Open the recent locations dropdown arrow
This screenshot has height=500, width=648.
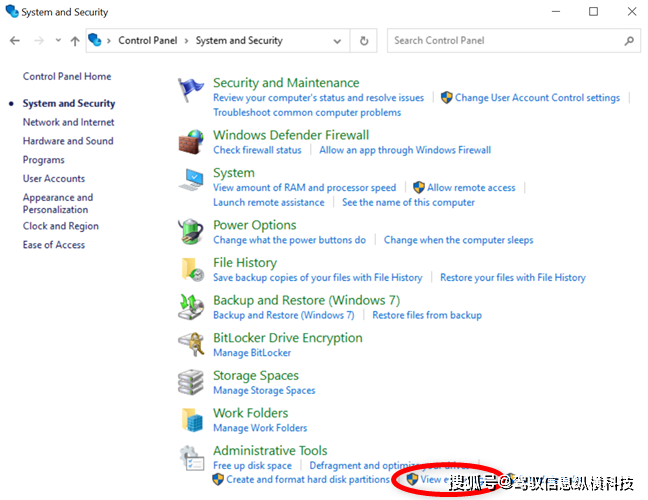[58, 40]
